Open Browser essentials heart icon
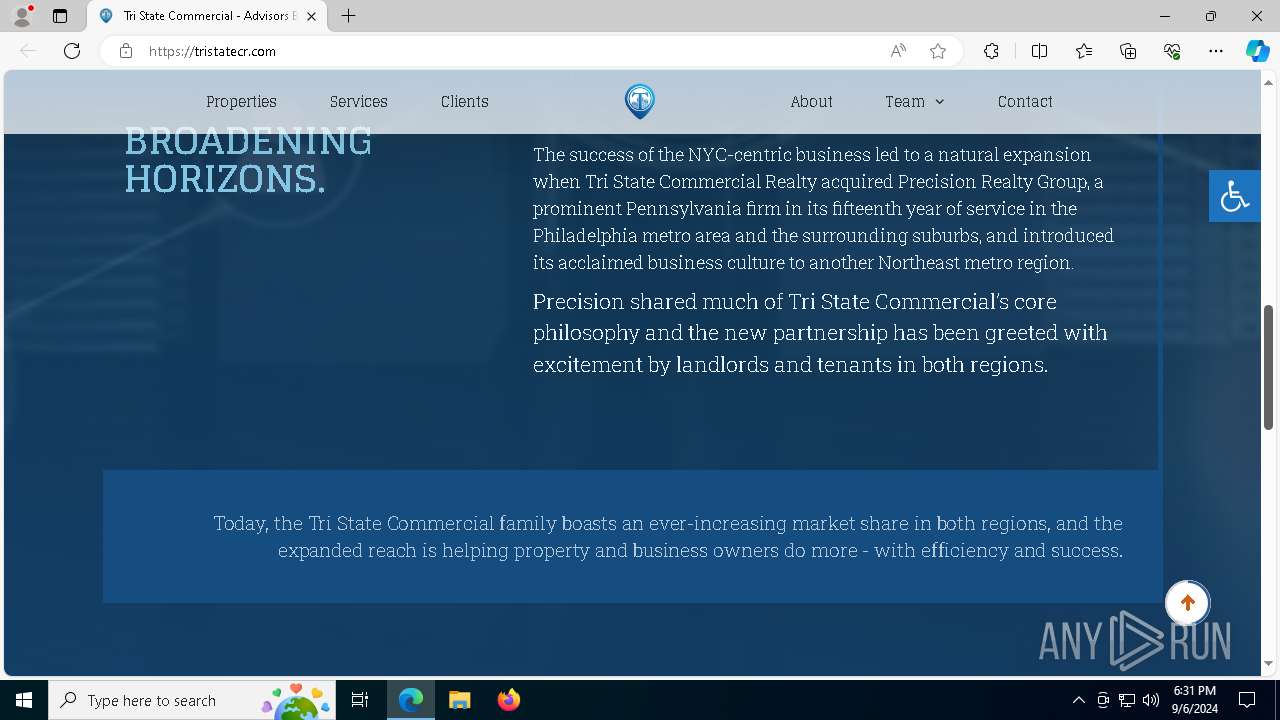Viewport: 1280px width, 720px height. [1172, 51]
